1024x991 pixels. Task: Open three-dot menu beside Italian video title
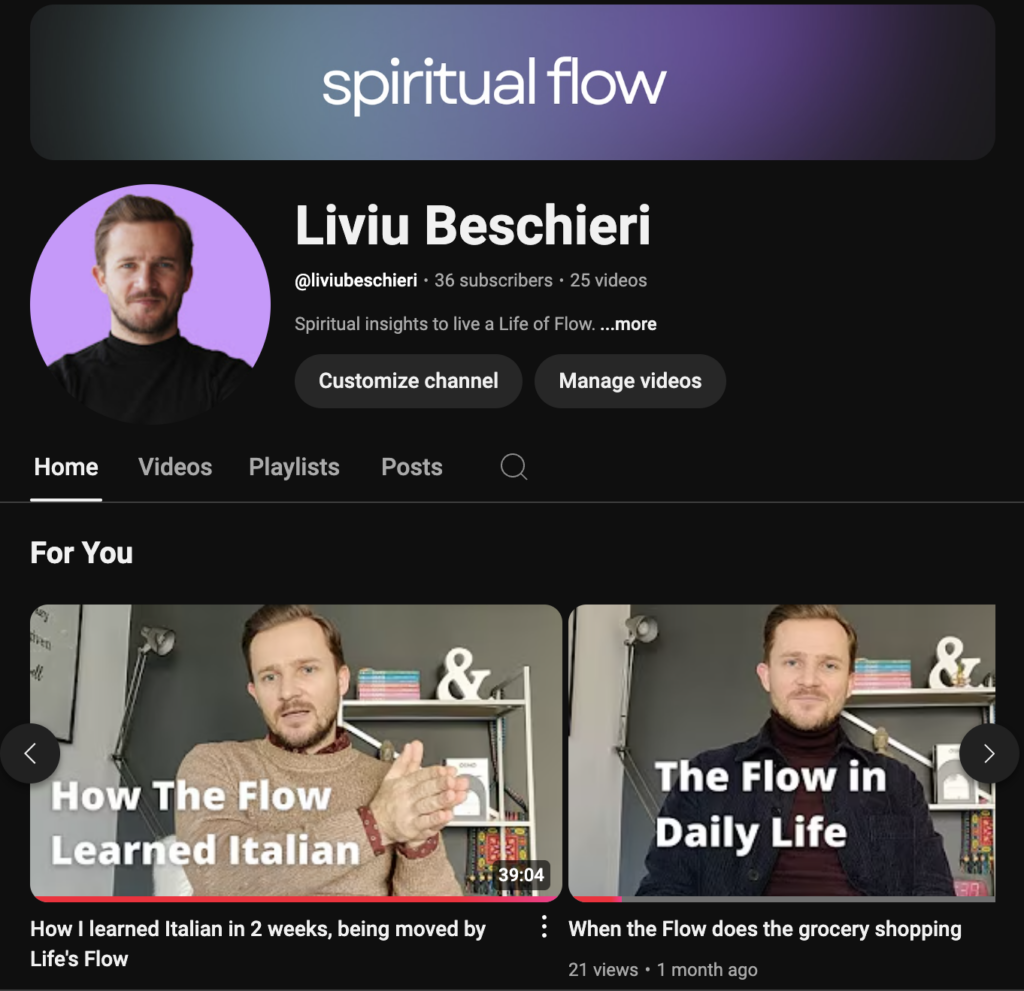click(543, 927)
